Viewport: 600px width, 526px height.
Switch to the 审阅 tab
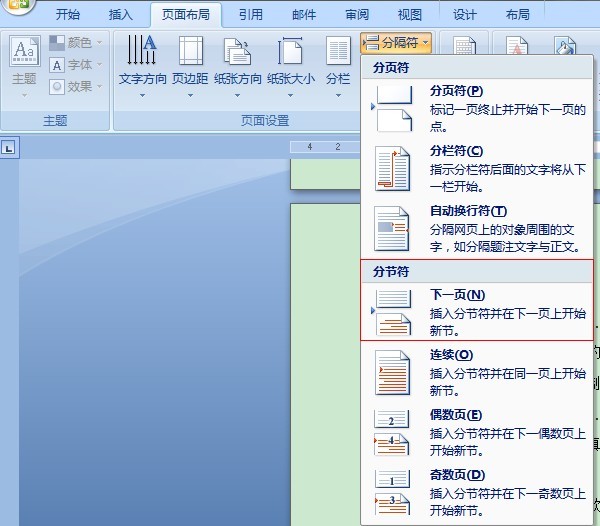pyautogui.click(x=357, y=15)
